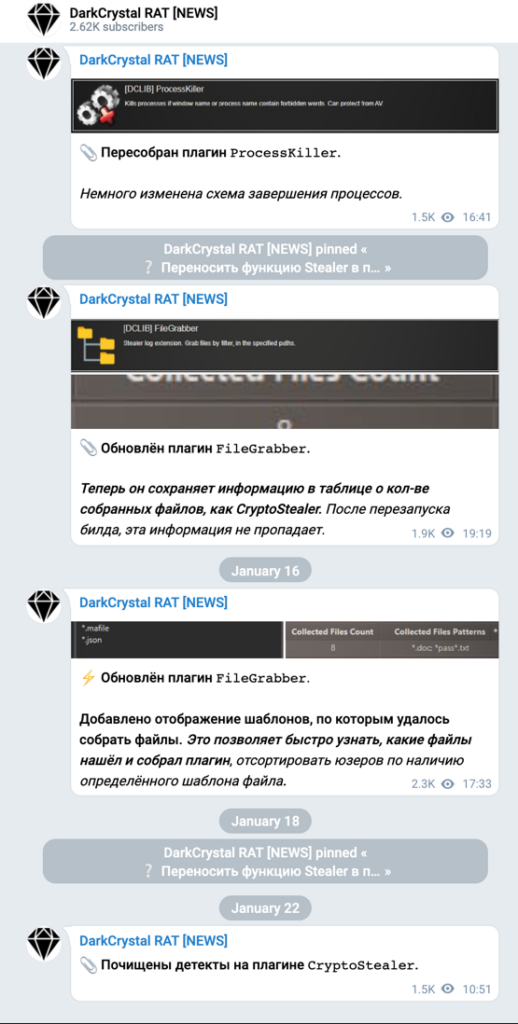Screen dimensions: 518x1024
Task: Click the diamond avatar beside the first FileGrabber post
Action: click(44, 303)
